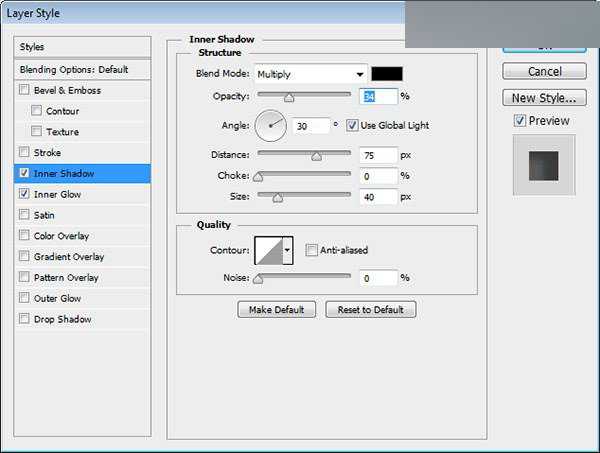Click the black shadow color swatch

tap(385, 74)
